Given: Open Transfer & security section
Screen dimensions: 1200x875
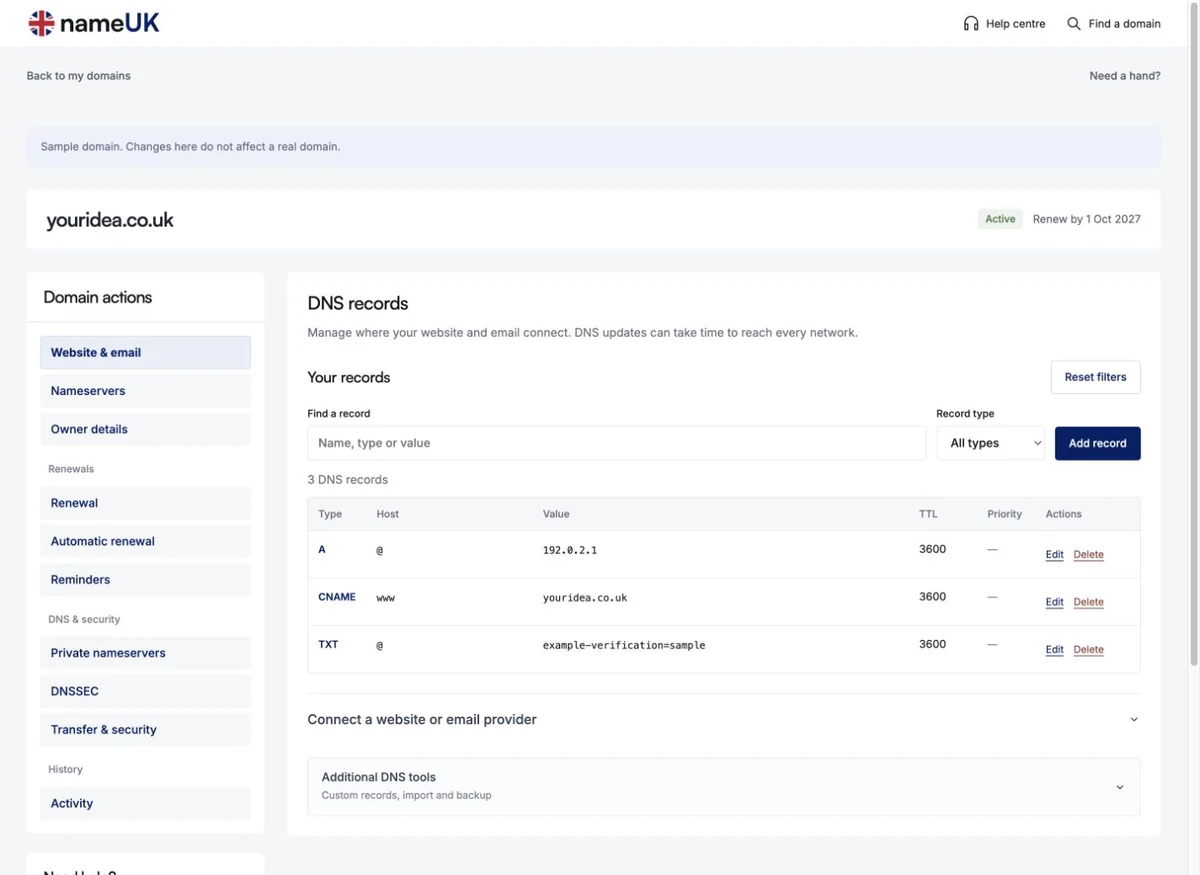Looking at the screenshot, I should coord(145,729).
